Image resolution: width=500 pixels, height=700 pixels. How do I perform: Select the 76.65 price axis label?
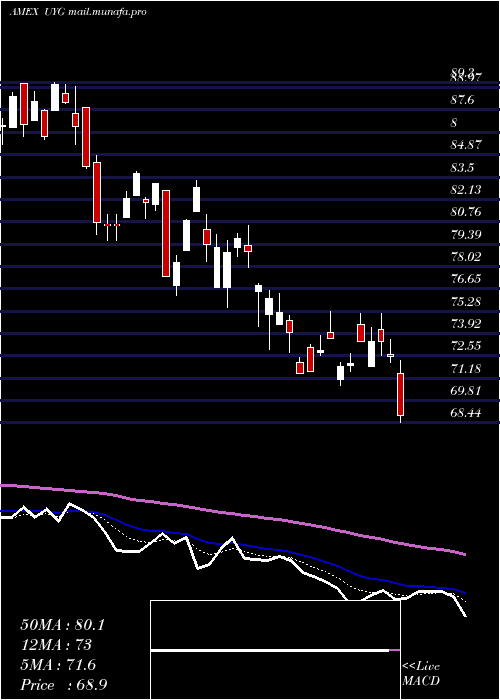pyautogui.click(x=465, y=279)
